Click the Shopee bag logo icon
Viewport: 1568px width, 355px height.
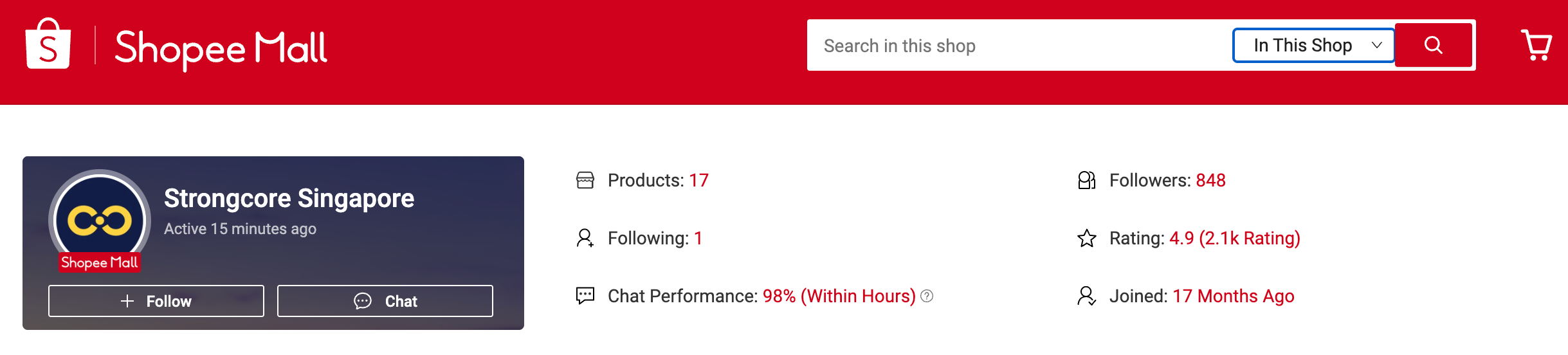pyautogui.click(x=48, y=44)
